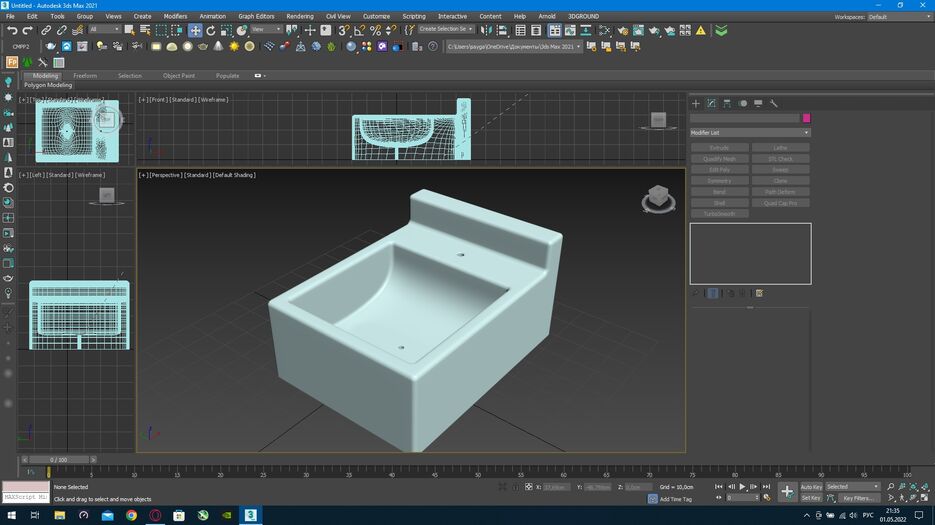The width and height of the screenshot is (935, 525).
Task: Click the green double-chevron toolbar icon
Action: [721, 30]
